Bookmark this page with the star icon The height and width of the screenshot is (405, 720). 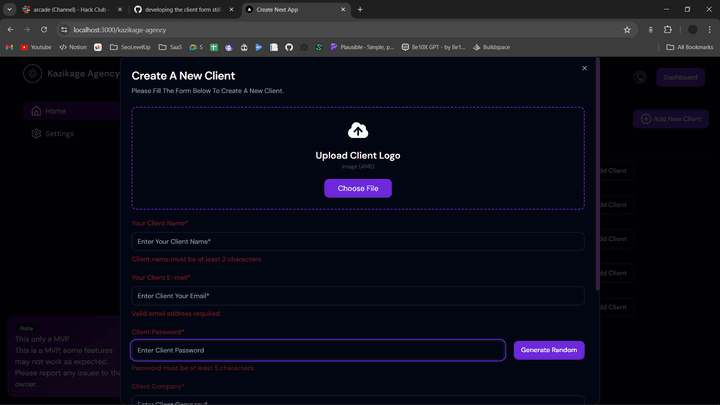point(627,30)
